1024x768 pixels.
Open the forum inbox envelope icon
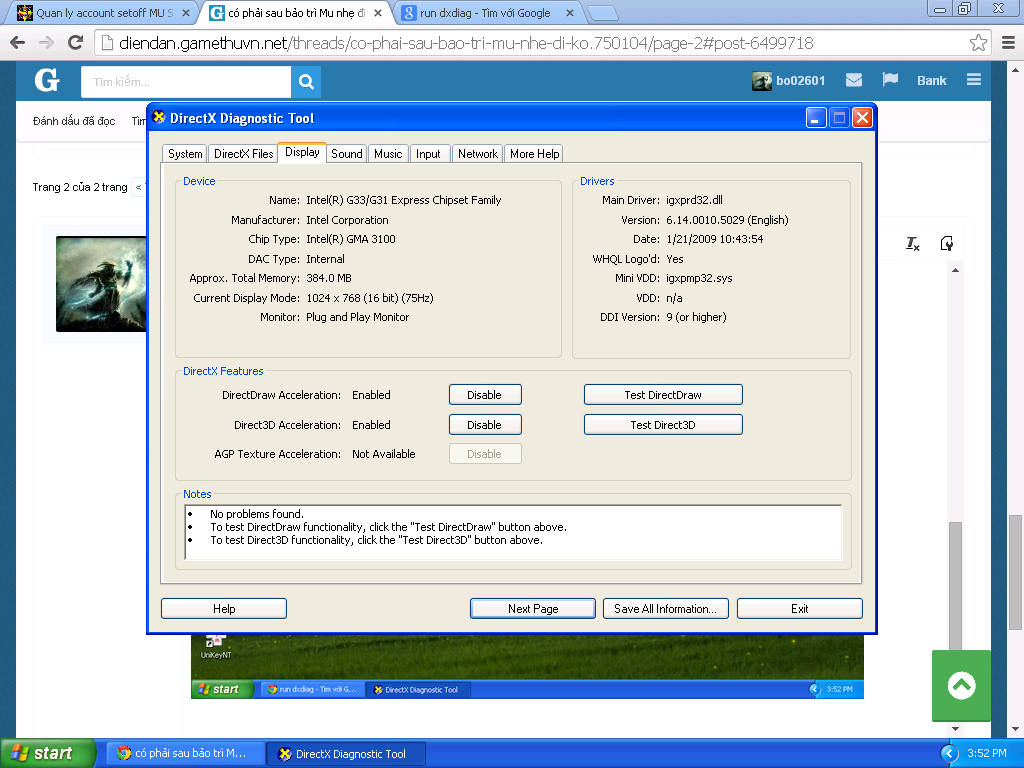[854, 80]
